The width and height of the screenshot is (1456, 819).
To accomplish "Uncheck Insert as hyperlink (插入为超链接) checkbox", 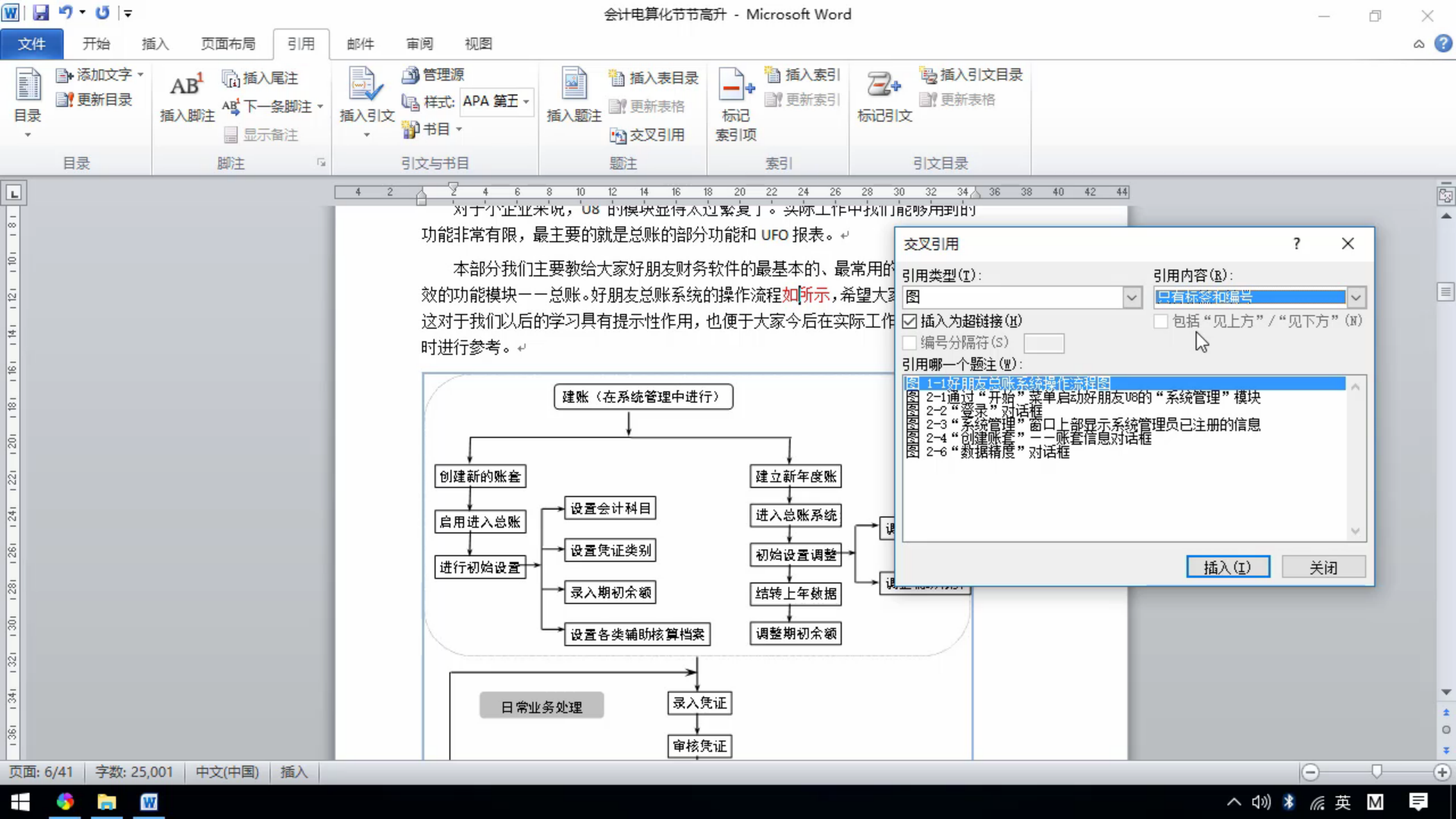I will [910, 322].
